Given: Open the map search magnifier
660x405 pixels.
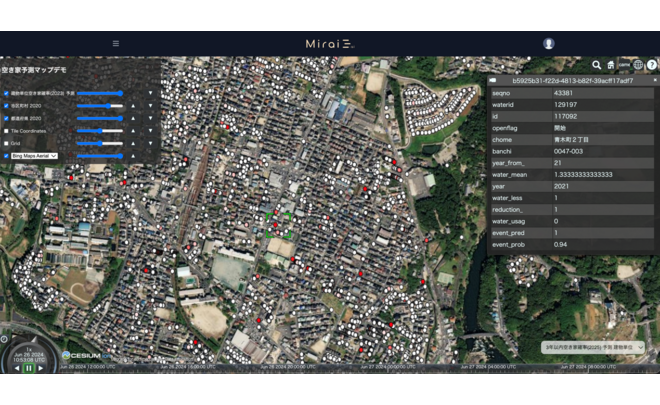Looking at the screenshot, I should 597,64.
